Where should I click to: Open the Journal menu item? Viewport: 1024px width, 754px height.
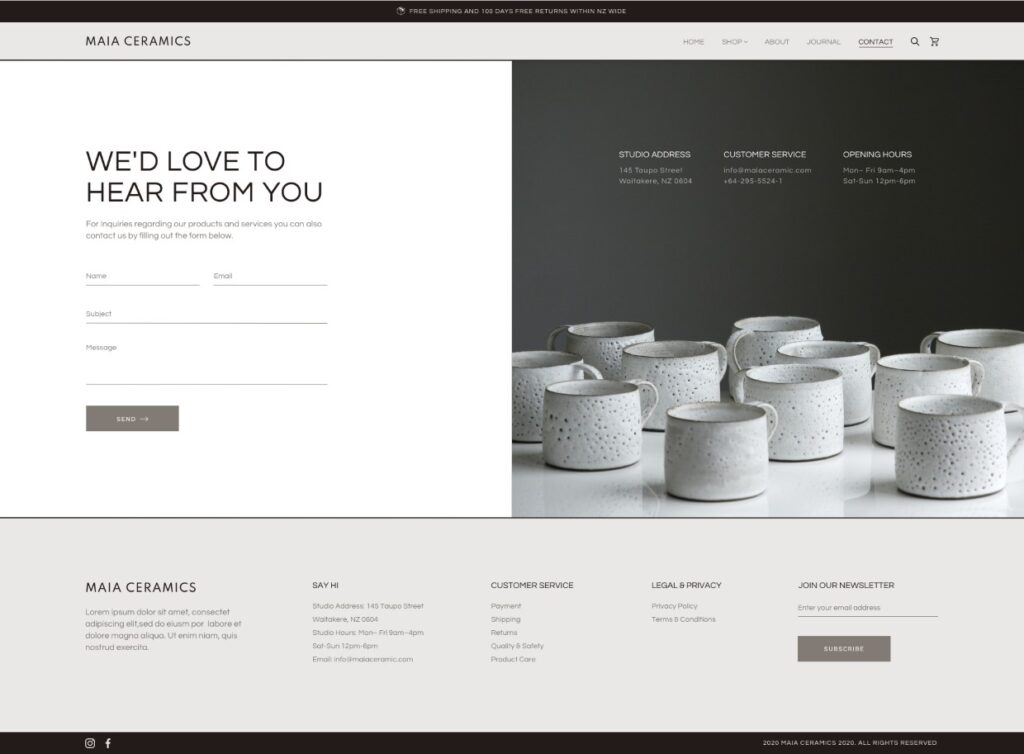tap(824, 42)
